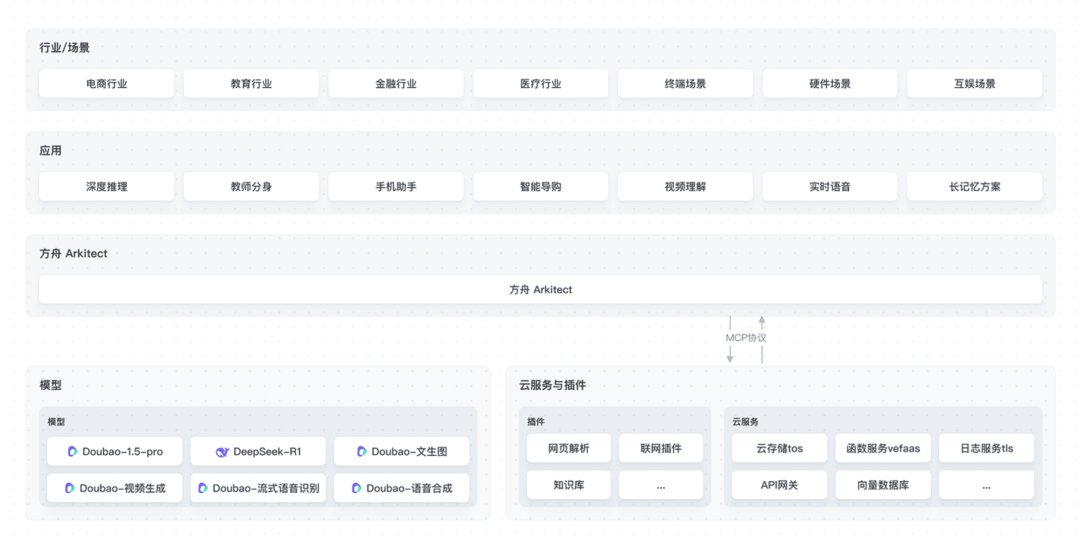Click the 行业/场景 section heading
This screenshot has height=540, width=1080.
coord(64,48)
